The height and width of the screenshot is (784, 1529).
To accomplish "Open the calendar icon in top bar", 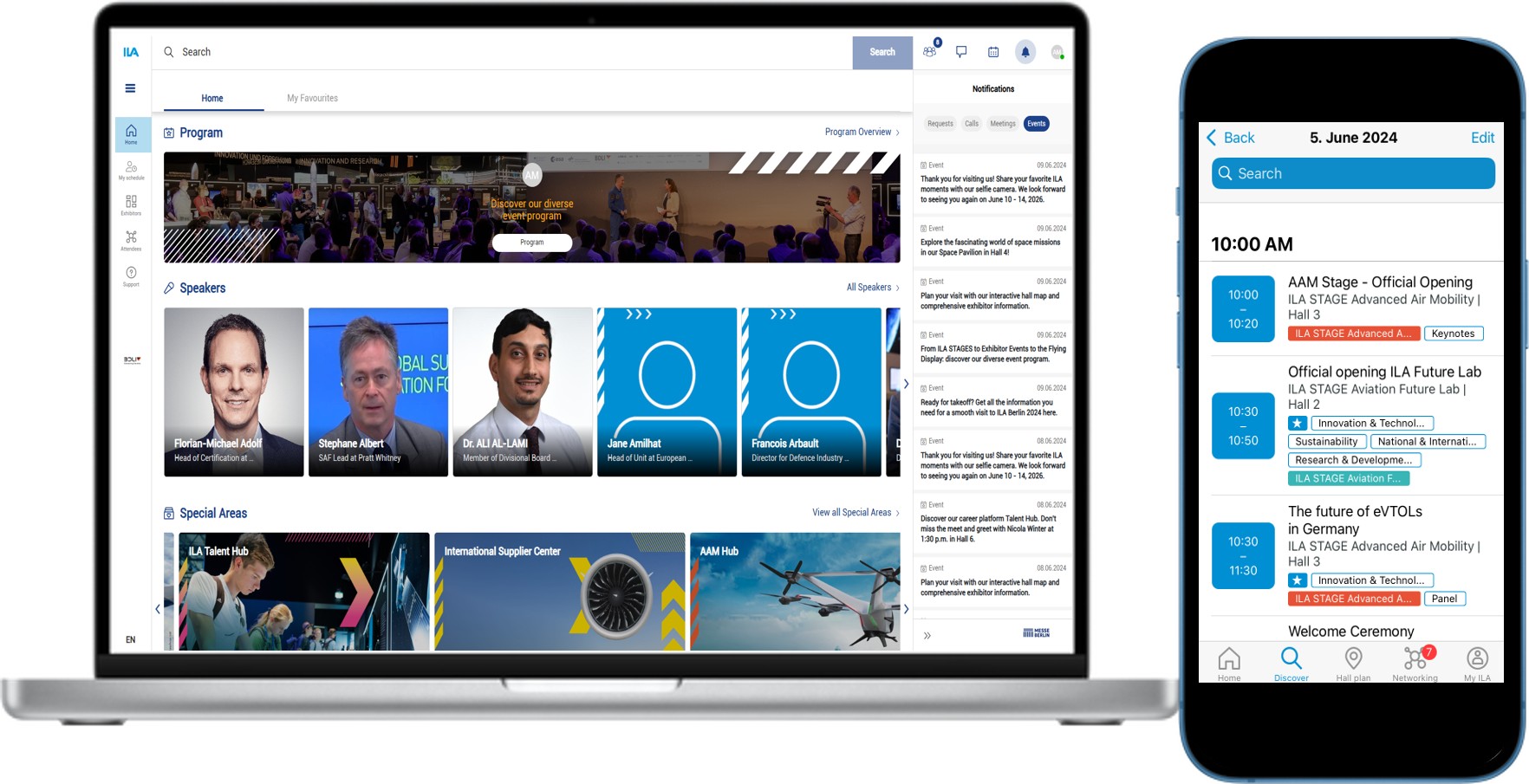I will [x=993, y=52].
